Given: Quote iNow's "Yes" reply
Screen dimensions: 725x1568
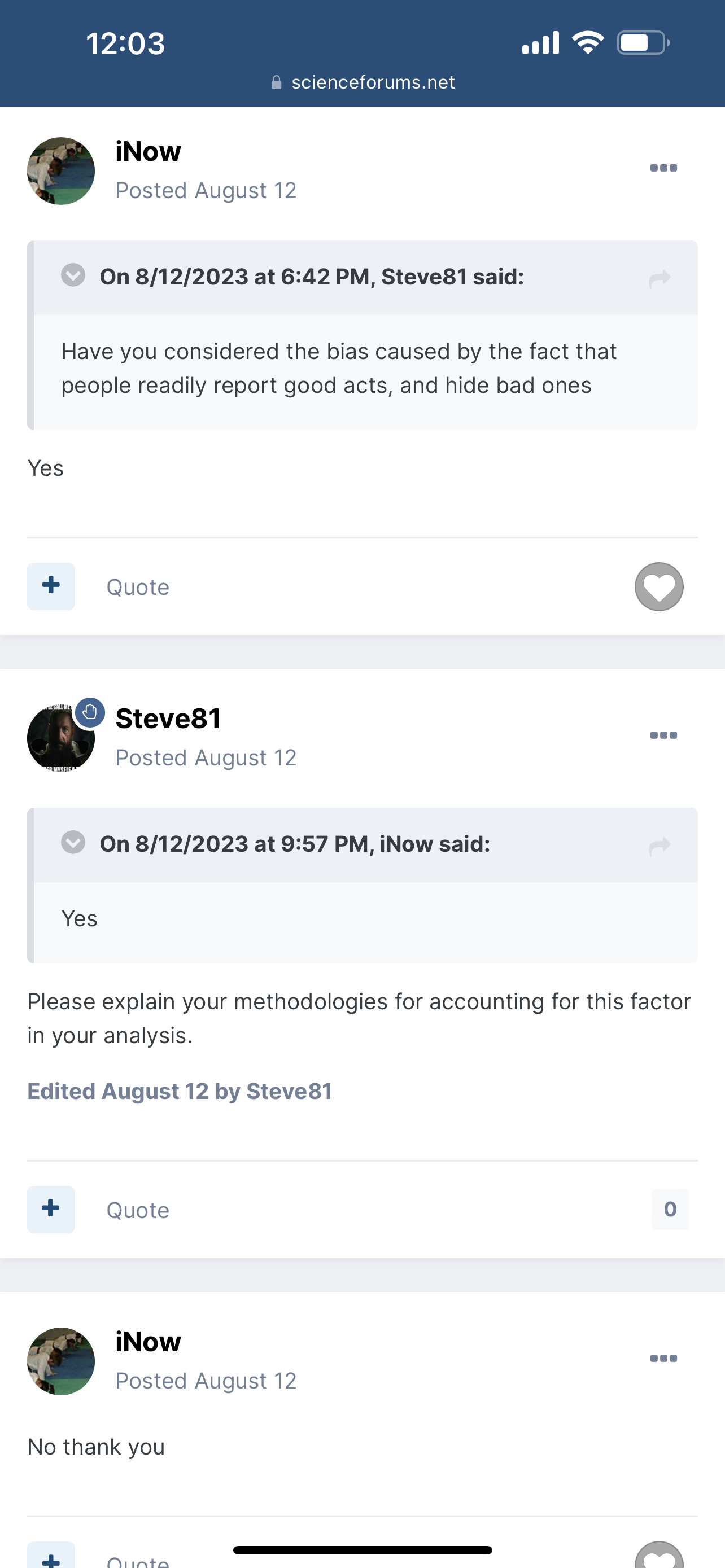Looking at the screenshot, I should pyautogui.click(x=138, y=588).
